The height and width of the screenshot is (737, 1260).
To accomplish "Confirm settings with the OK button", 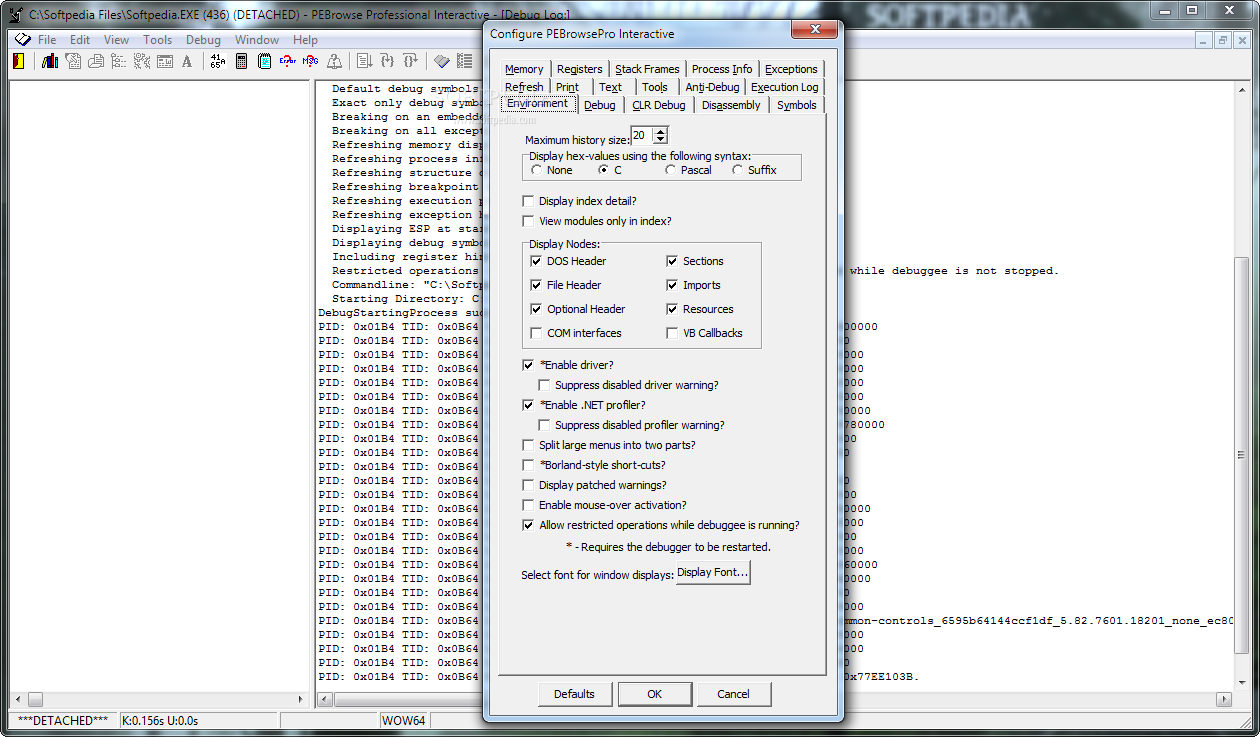I will click(x=654, y=694).
